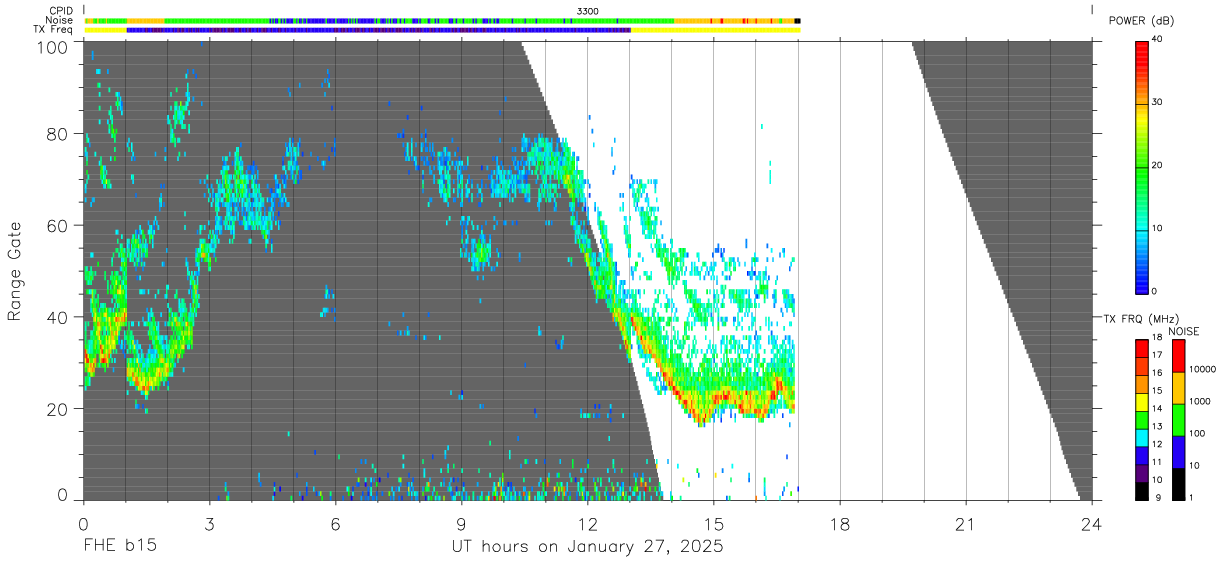Click the CPID value "3300"
The height and width of the screenshot is (567, 1228).
pos(588,10)
